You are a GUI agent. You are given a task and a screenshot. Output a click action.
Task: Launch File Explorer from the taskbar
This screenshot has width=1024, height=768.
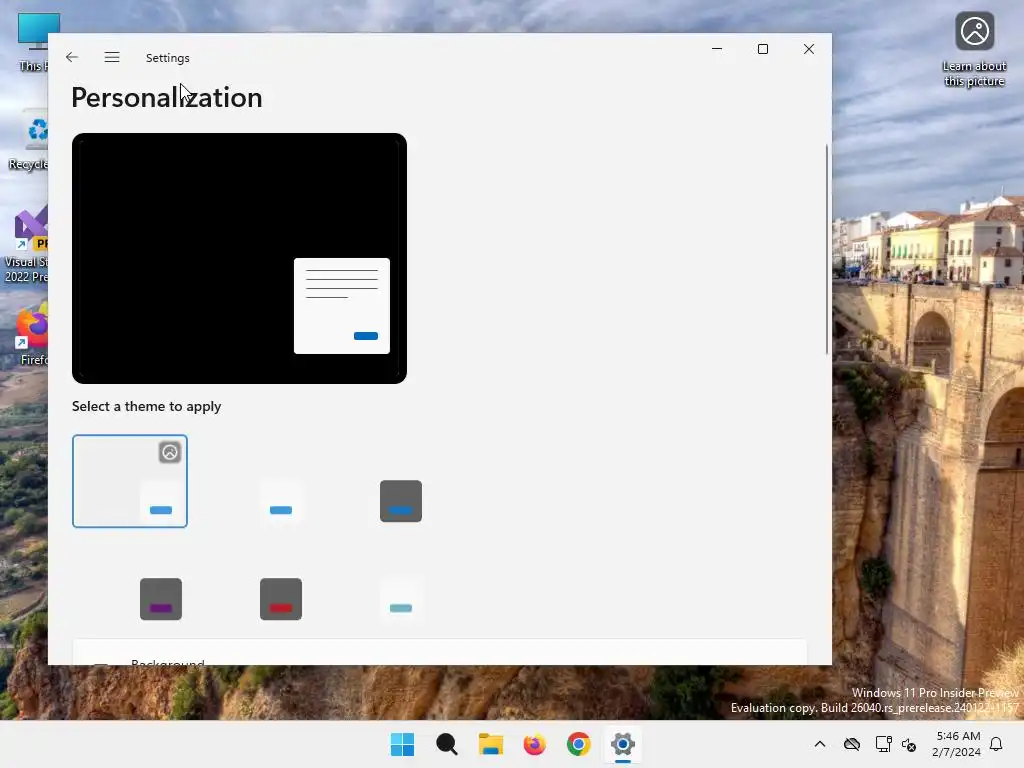pos(490,744)
